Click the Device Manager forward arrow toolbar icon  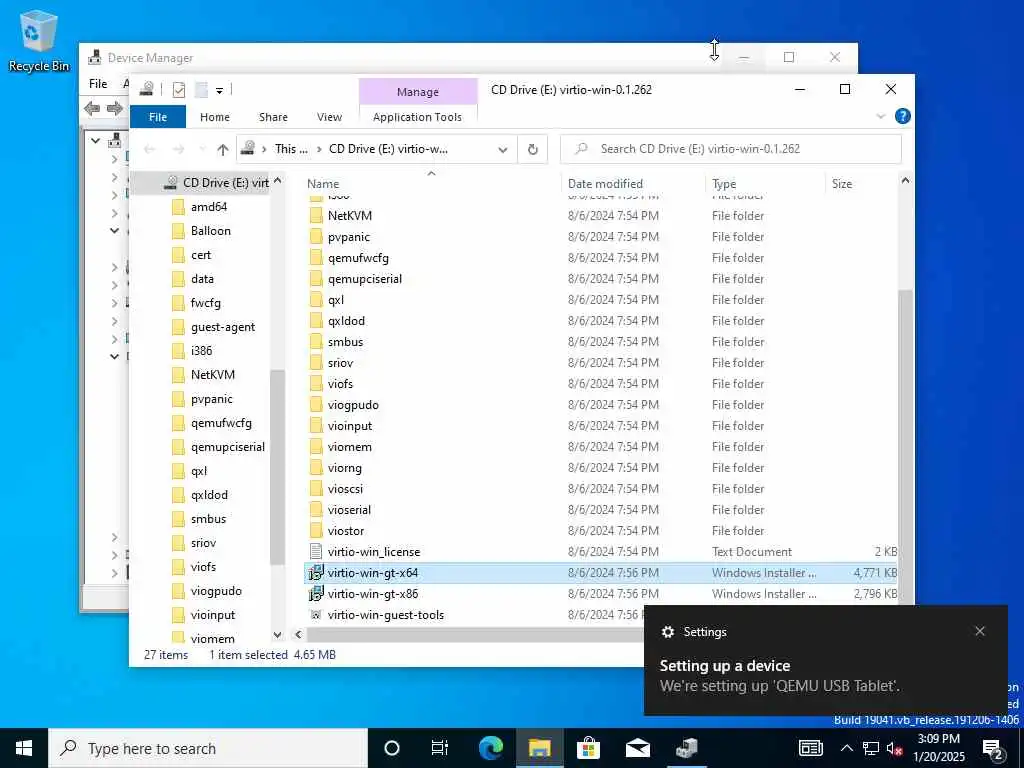tap(115, 108)
